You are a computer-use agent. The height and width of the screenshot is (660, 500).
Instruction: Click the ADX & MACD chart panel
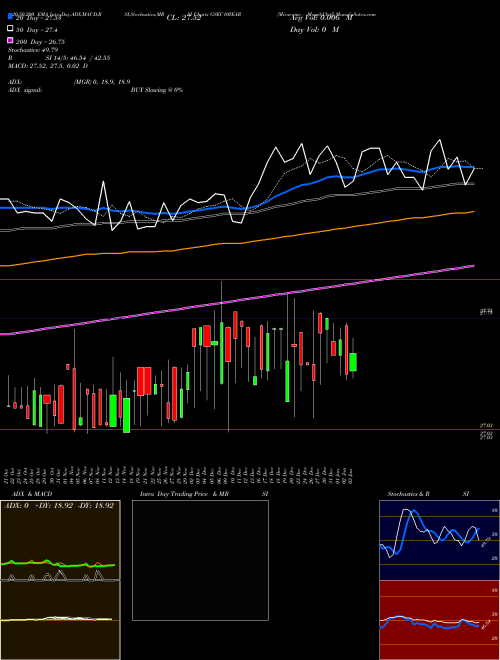[60, 580]
